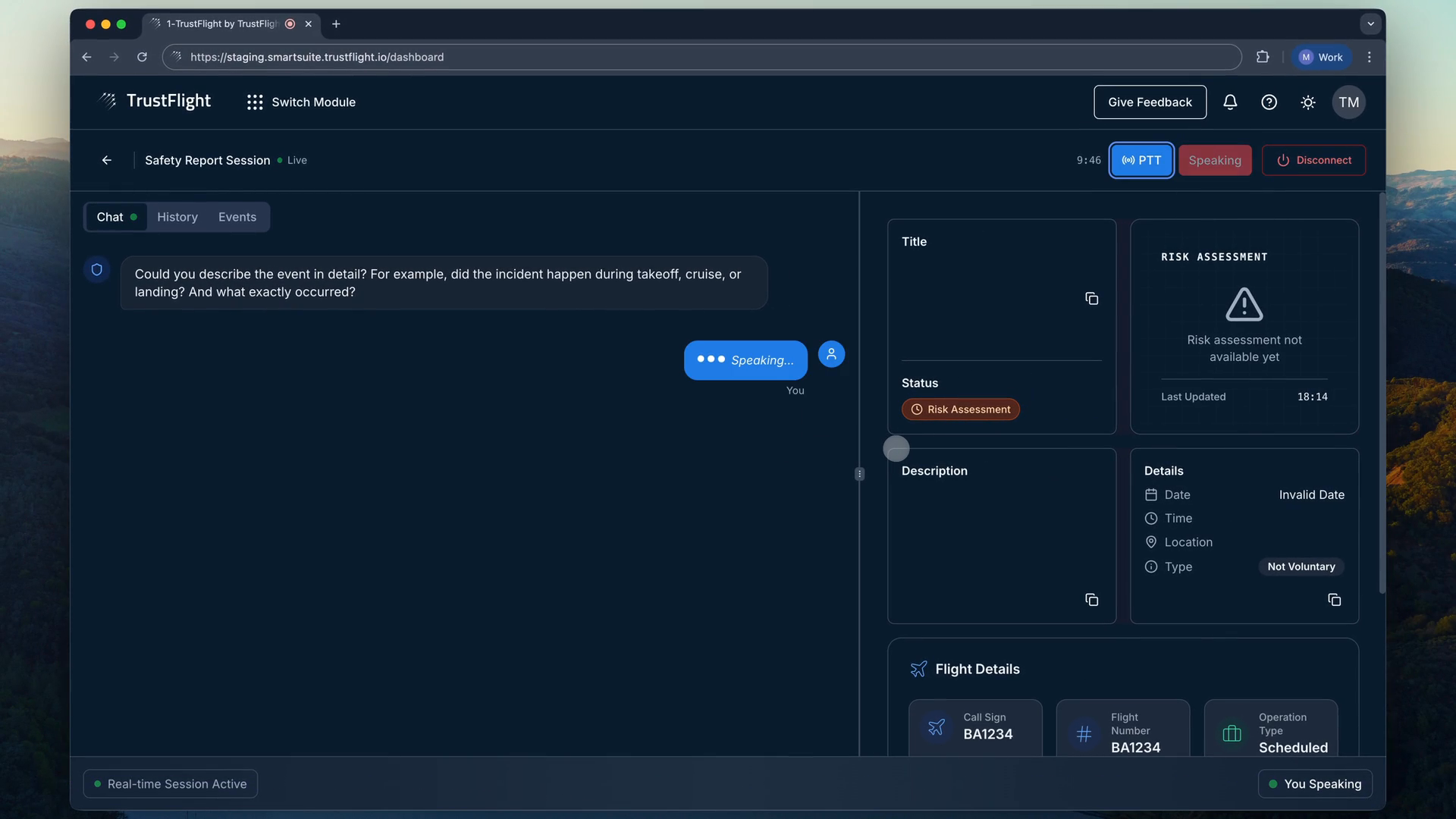
Task: Switch to the Events tab
Action: 237,217
